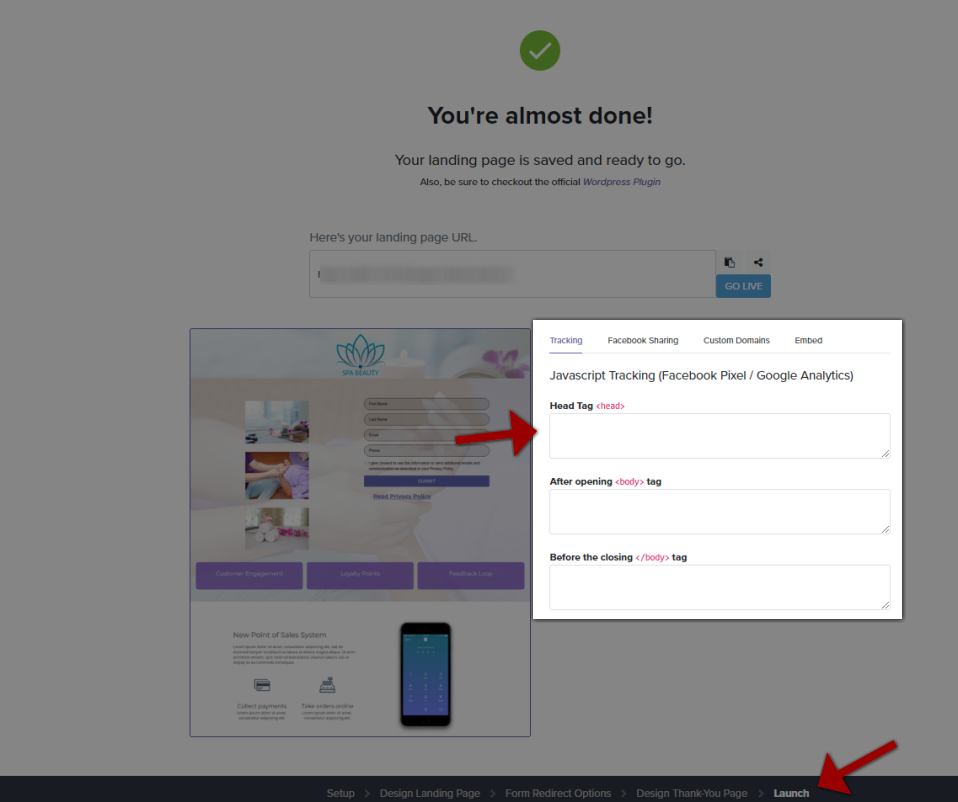Switch to the Facebook Sharing tab

pos(643,340)
